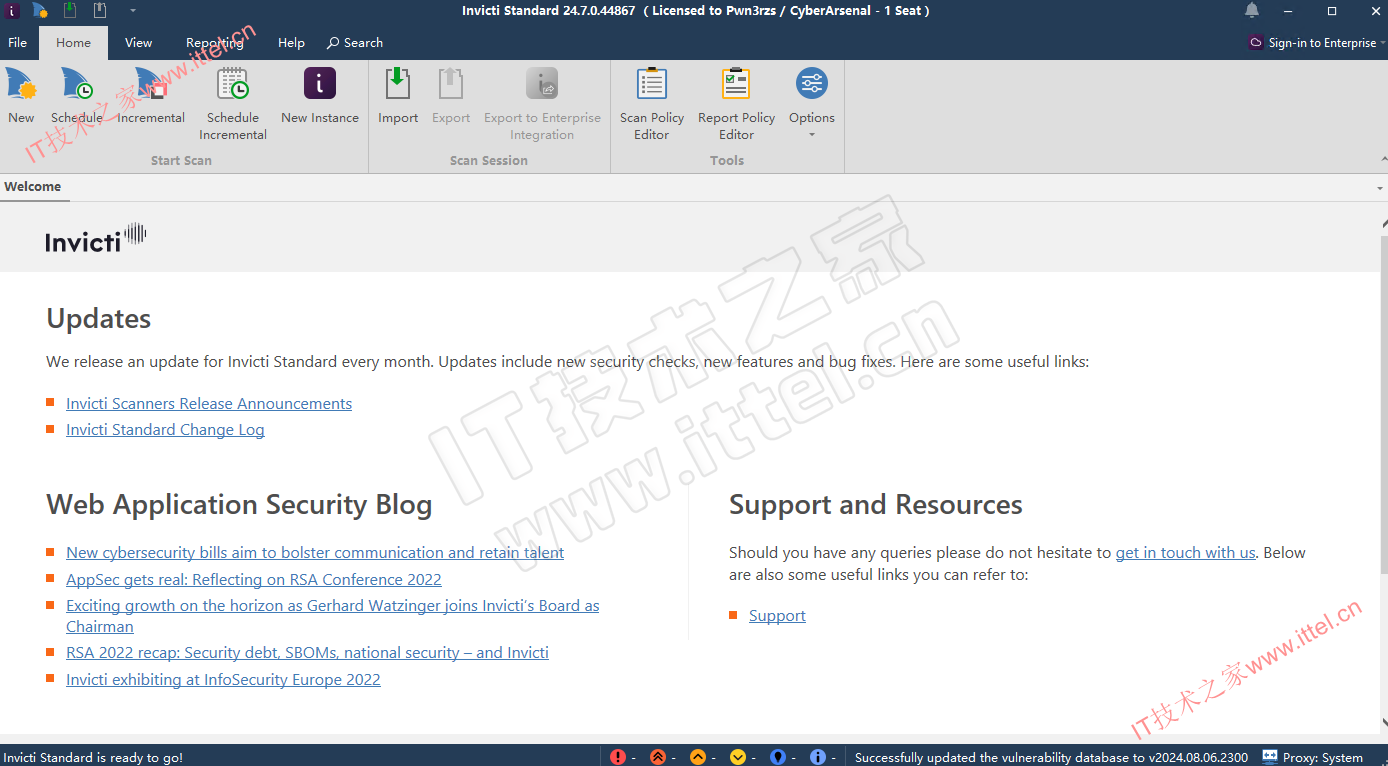Open the Support link
1388x766 pixels.
(777, 616)
